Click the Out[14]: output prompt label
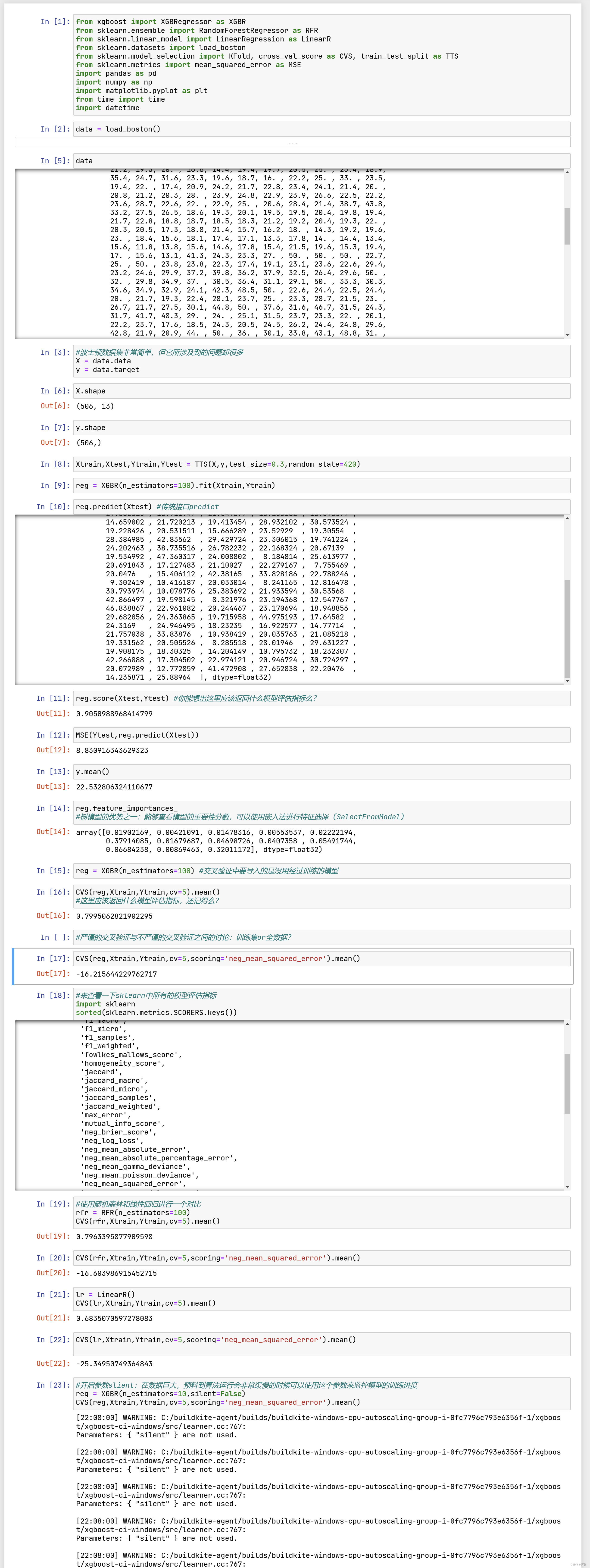This screenshot has height=1568, width=590. coord(53,832)
